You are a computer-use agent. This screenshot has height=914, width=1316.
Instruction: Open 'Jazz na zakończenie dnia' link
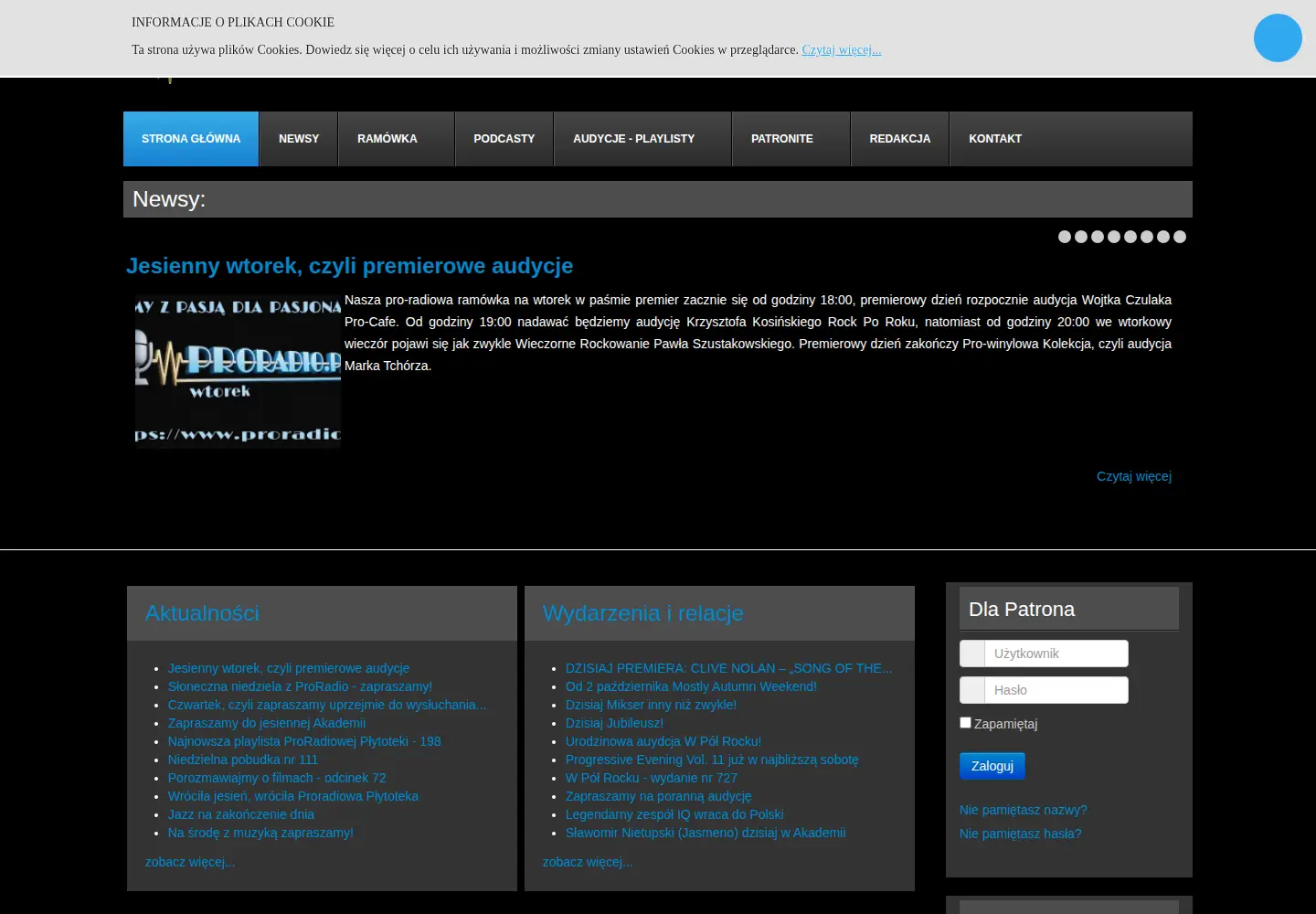click(x=241, y=814)
